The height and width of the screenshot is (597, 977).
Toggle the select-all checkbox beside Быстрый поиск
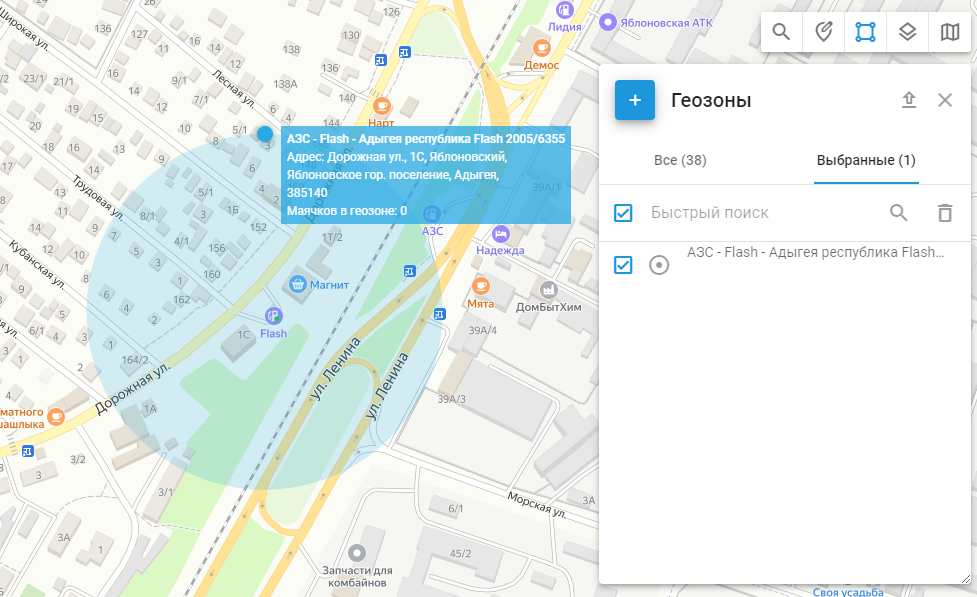pyautogui.click(x=623, y=213)
